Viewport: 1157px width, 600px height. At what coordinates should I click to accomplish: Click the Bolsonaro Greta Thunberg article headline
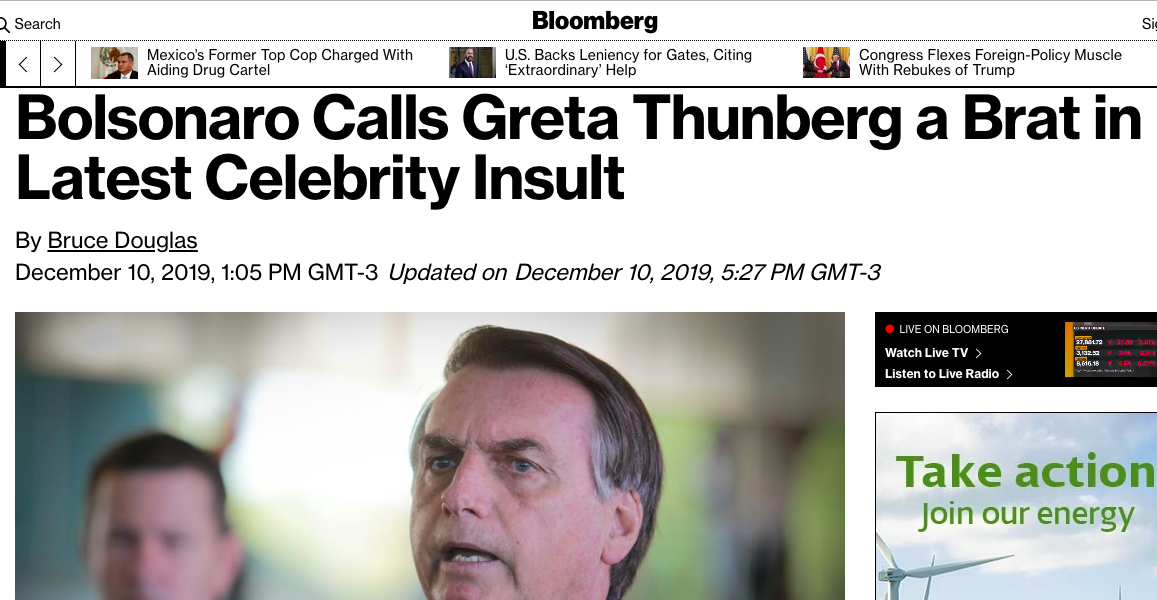[x=578, y=148]
